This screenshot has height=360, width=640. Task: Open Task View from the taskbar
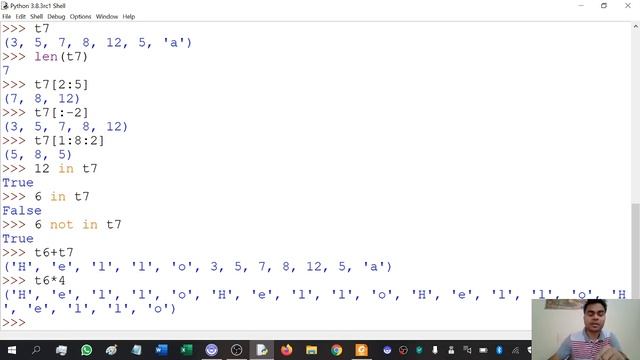(x=62, y=350)
